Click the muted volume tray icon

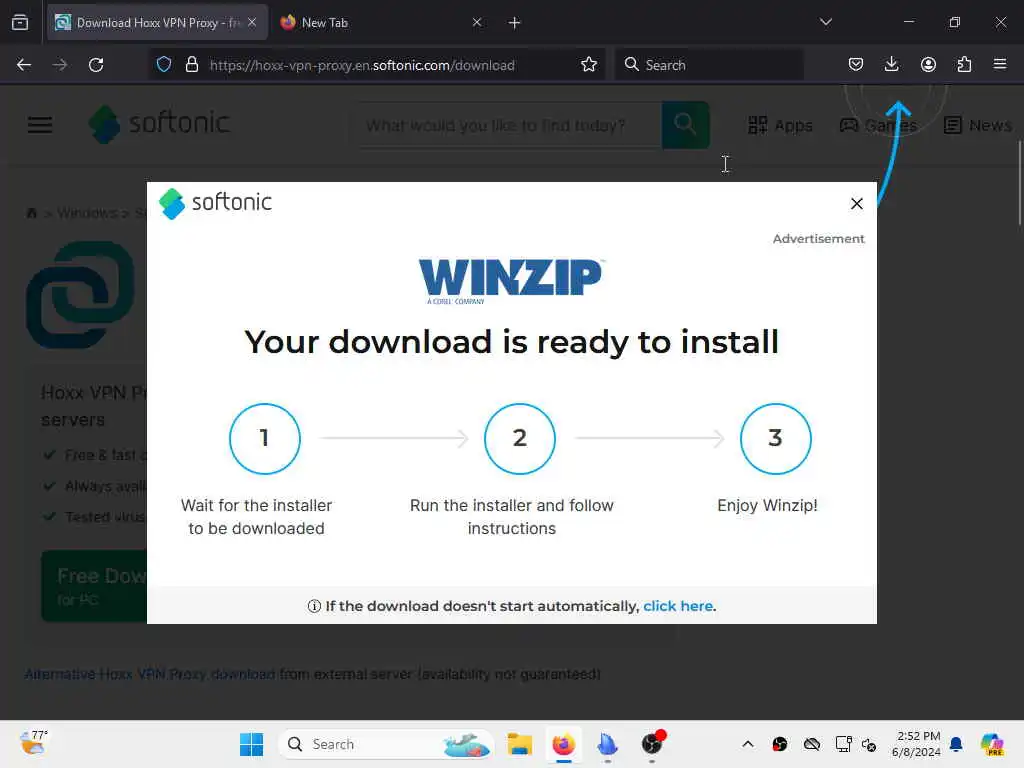869,744
